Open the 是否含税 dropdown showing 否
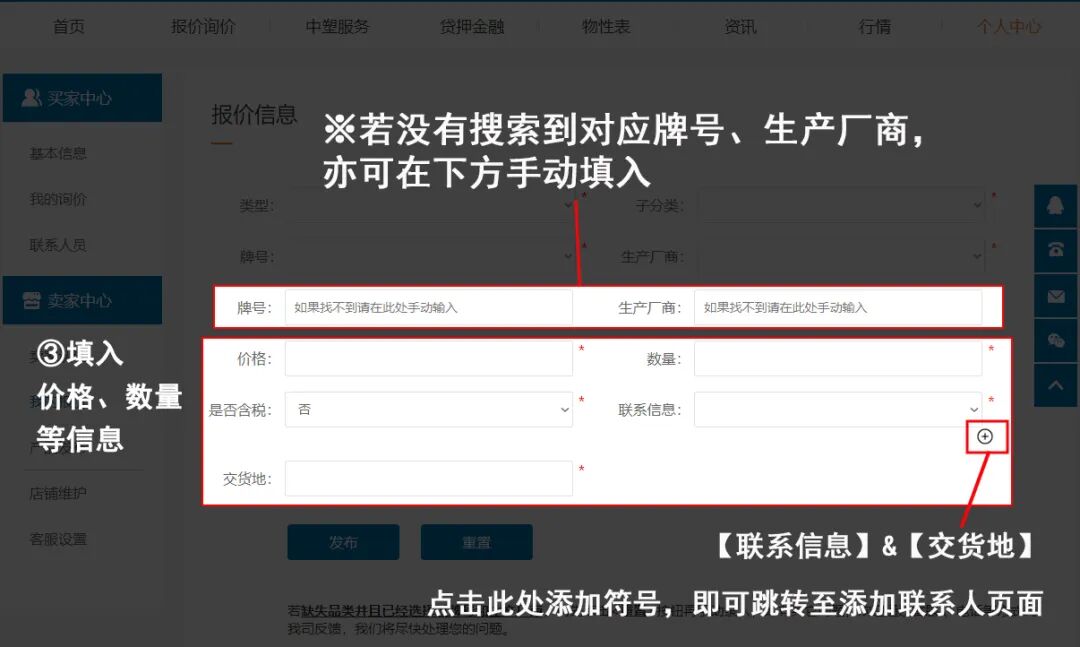 coord(428,410)
